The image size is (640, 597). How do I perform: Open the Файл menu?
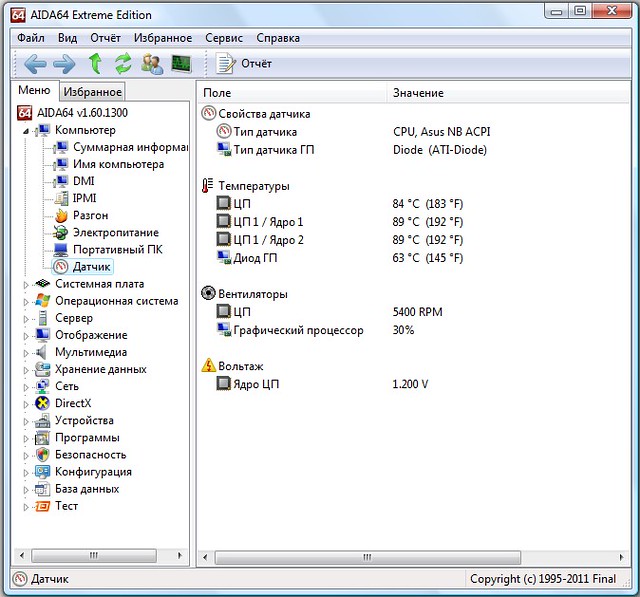tap(31, 38)
